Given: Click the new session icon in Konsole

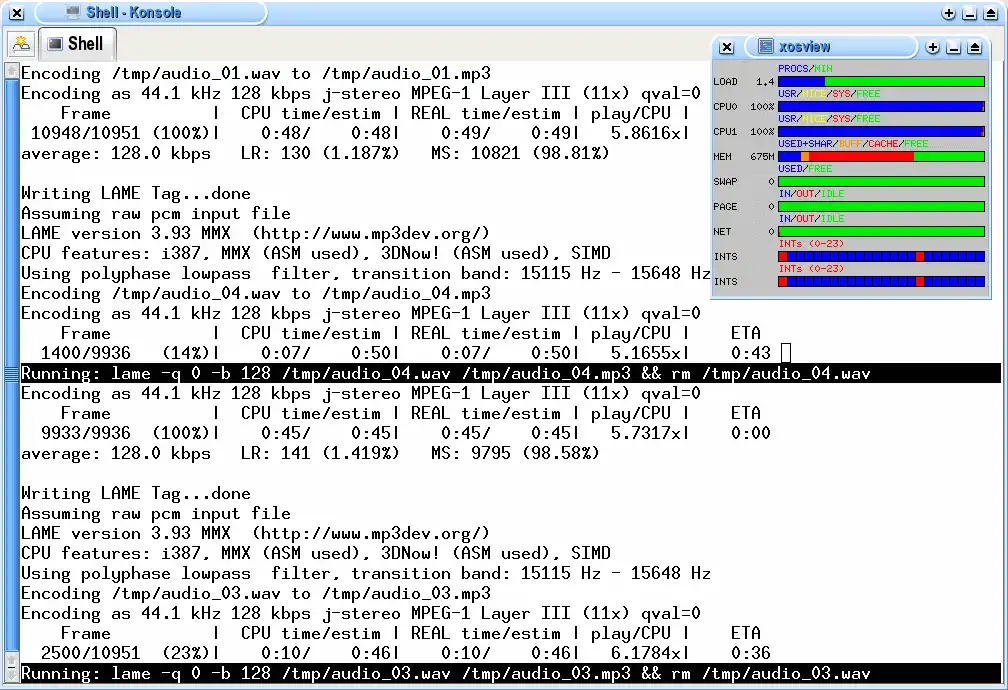Looking at the screenshot, I should [x=21, y=44].
